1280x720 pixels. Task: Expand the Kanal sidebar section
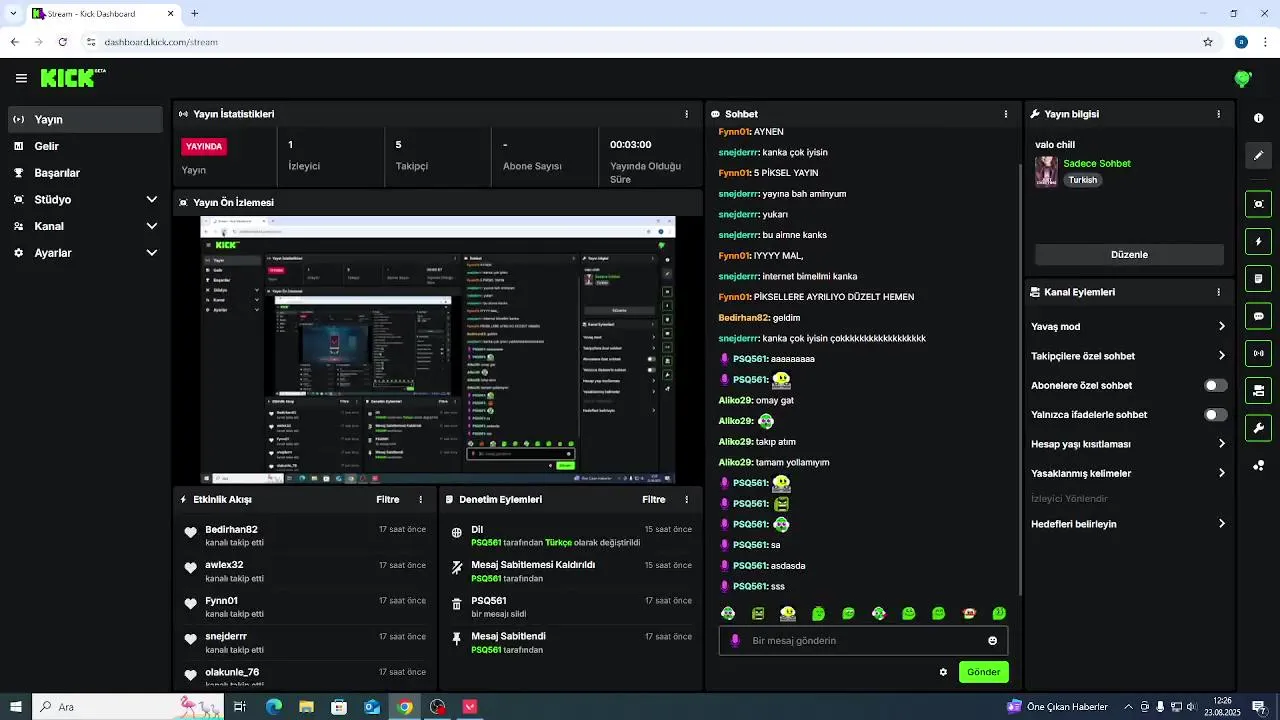pos(85,226)
